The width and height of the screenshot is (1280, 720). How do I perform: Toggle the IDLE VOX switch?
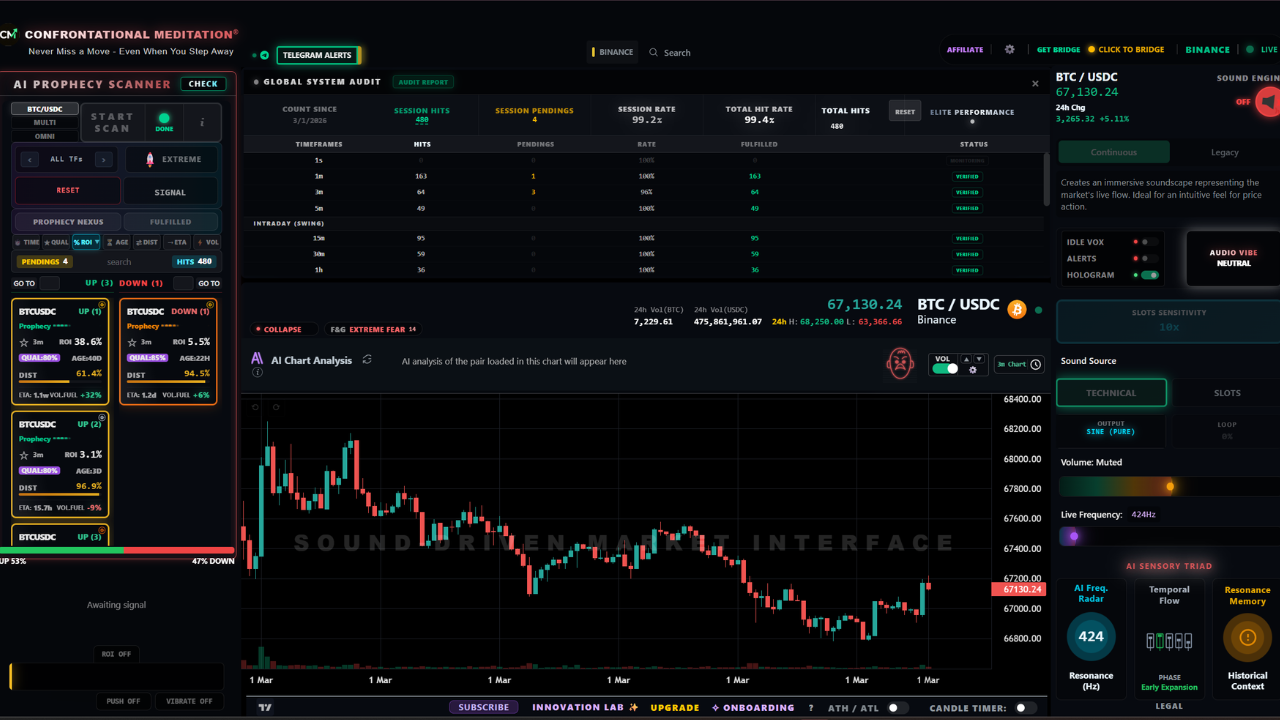click(x=1150, y=242)
